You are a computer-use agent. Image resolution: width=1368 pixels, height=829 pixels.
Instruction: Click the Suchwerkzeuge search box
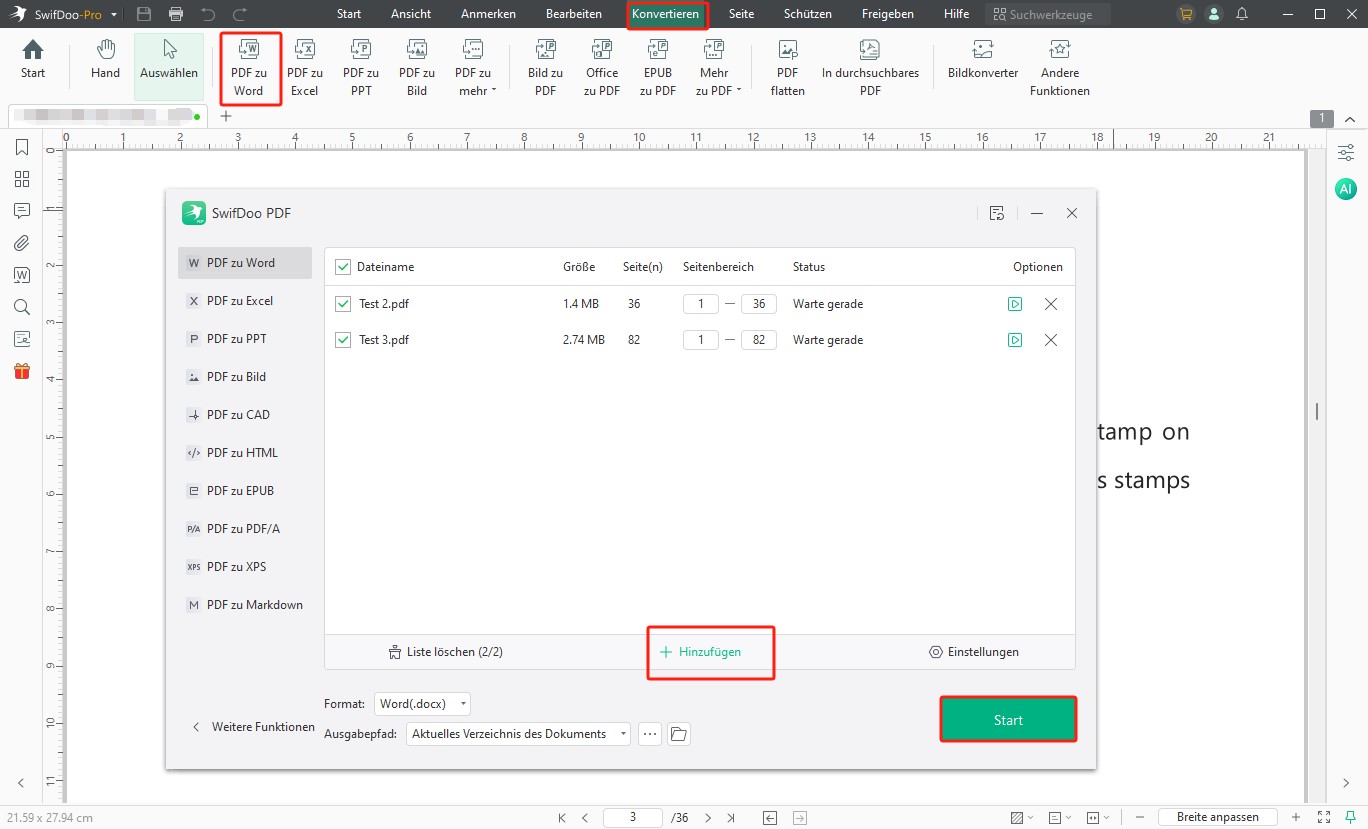(x=1047, y=14)
